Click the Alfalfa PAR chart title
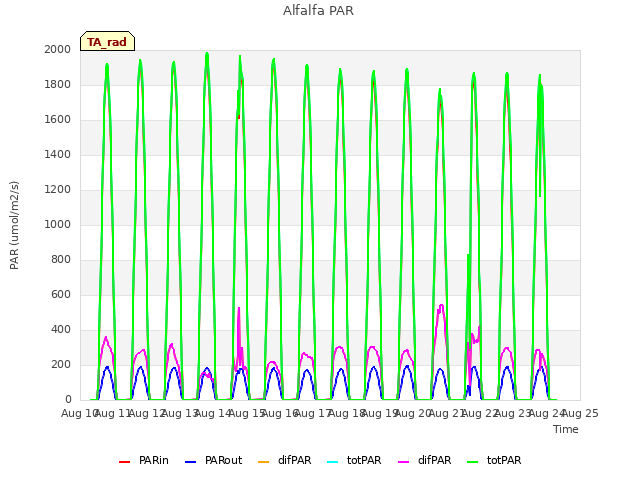This screenshot has height=480, width=640. tap(318, 11)
